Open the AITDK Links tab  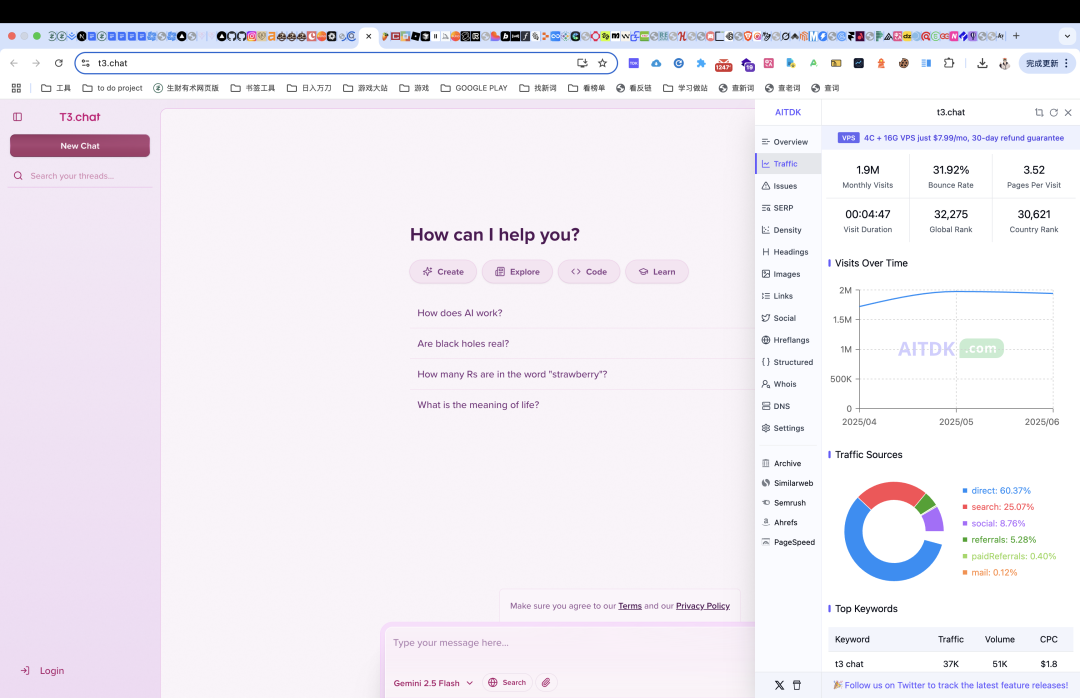pos(788,296)
